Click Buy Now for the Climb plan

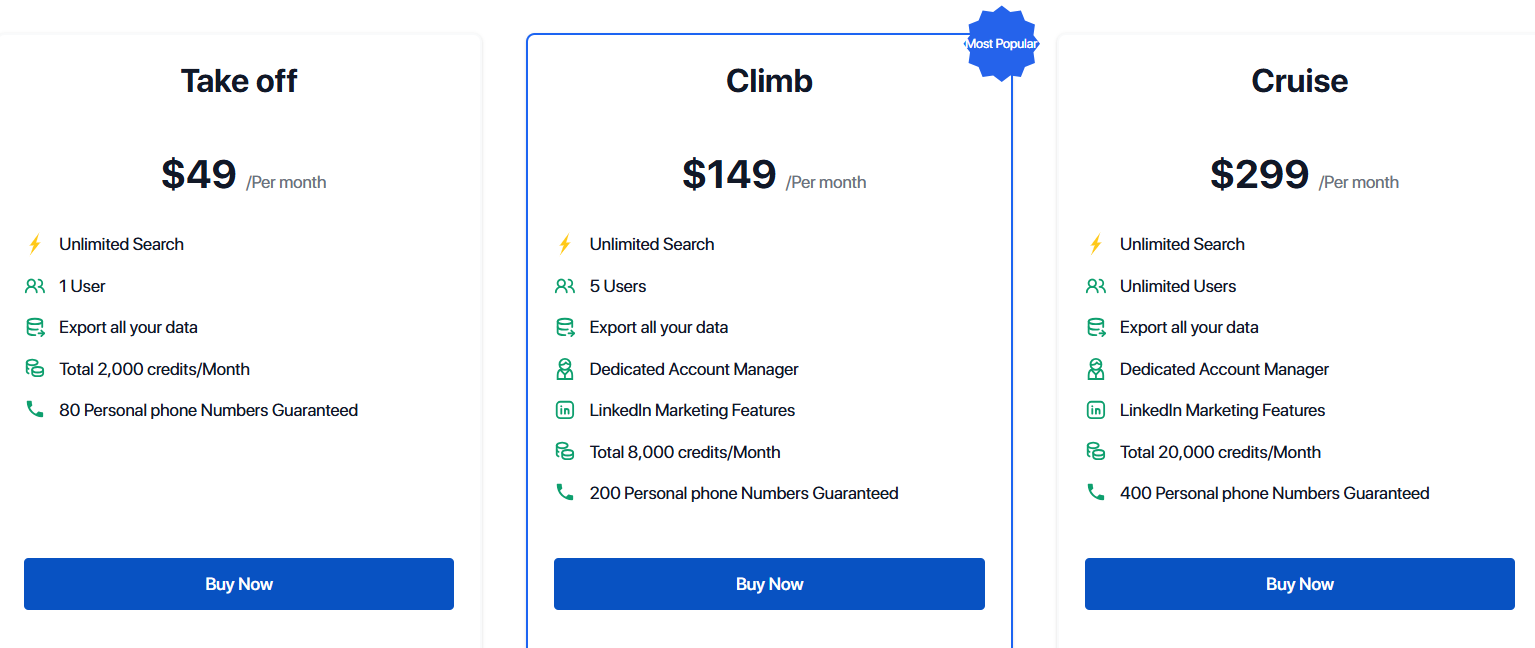[768, 583]
